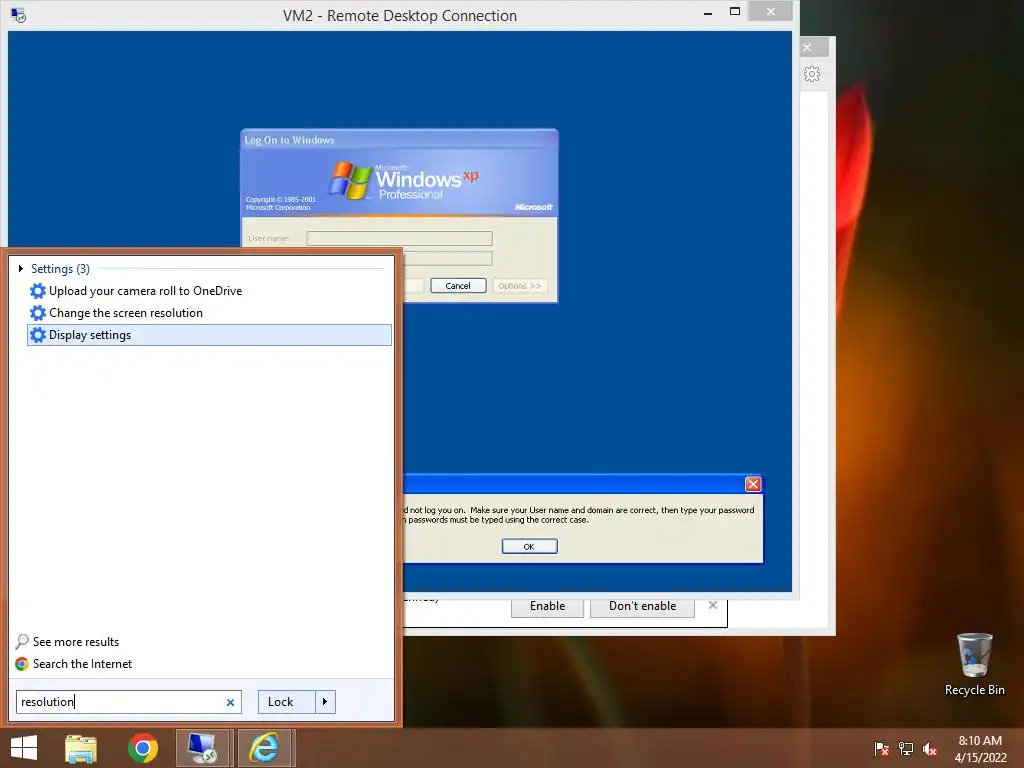This screenshot has width=1024, height=768.
Task: Click gear icon beside Upload camera roll
Action: click(x=38, y=291)
